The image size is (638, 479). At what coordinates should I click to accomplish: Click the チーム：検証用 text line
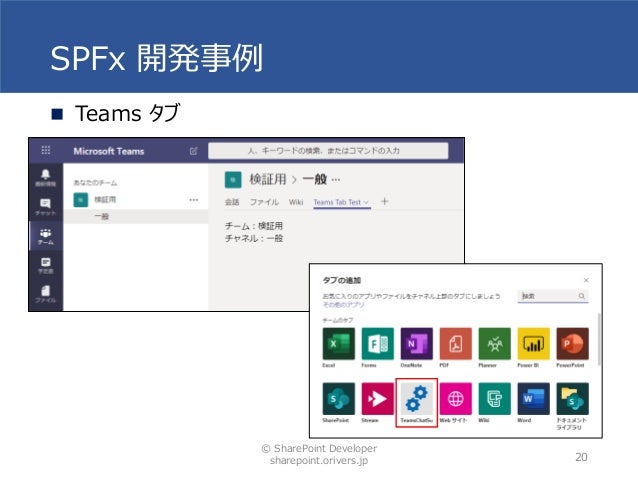[x=254, y=226]
